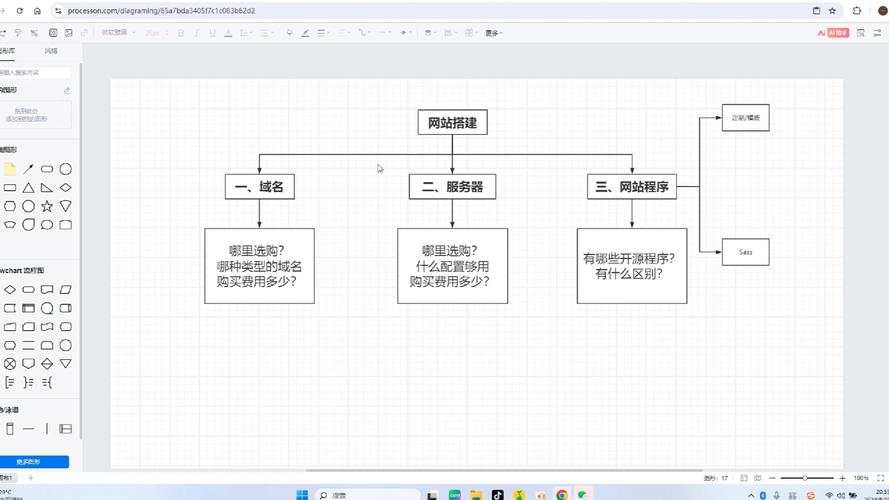Open the AI assistant button
The width and height of the screenshot is (889, 500).
point(833,33)
